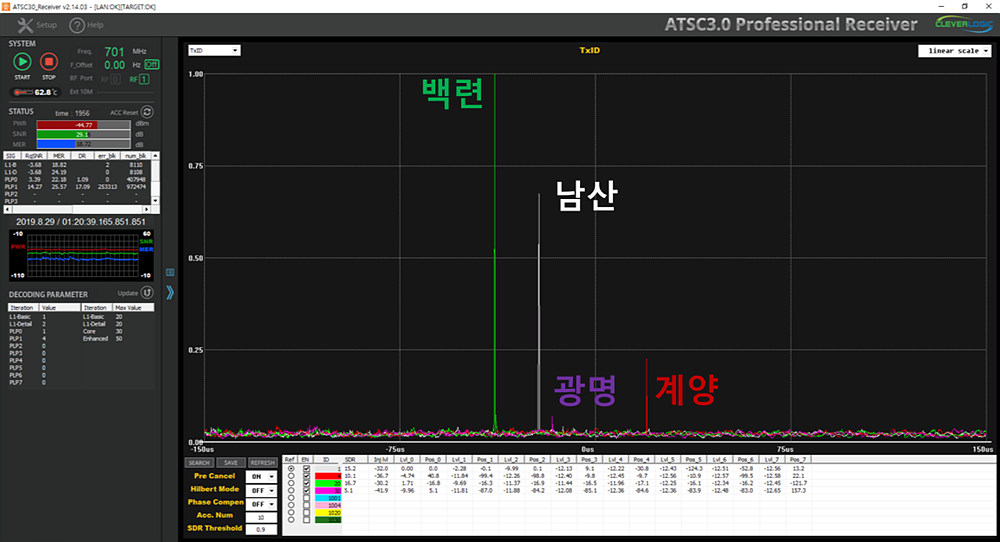The height and width of the screenshot is (542, 1000).
Task: Click the err_blk column header
Action: click(x=107, y=156)
